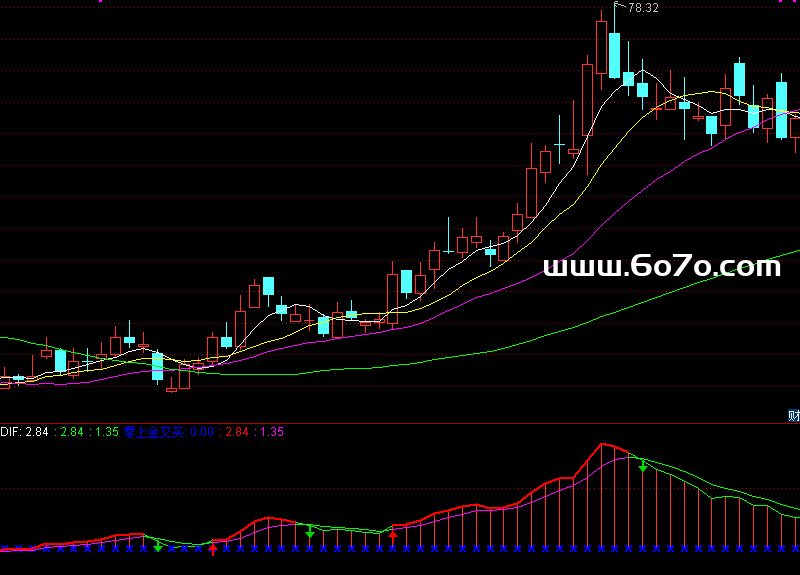Click the blue 0.00 value in the indicator header
Image resolution: width=800 pixels, height=575 pixels.
pyautogui.click(x=202, y=432)
